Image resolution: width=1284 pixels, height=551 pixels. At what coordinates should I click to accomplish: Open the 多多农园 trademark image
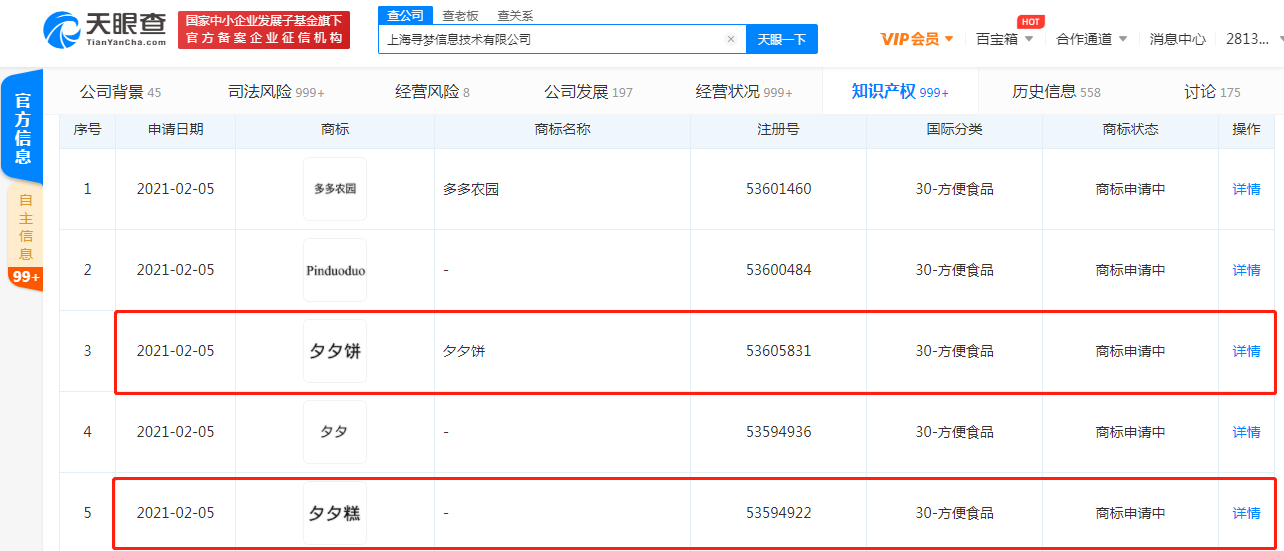point(335,189)
